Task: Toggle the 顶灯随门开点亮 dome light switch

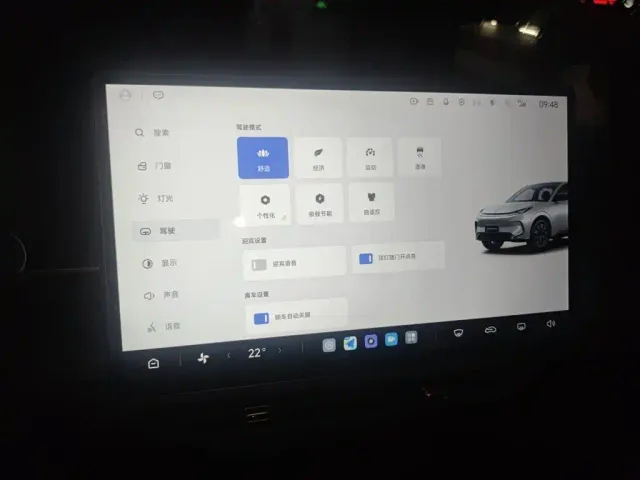Action: (x=366, y=258)
